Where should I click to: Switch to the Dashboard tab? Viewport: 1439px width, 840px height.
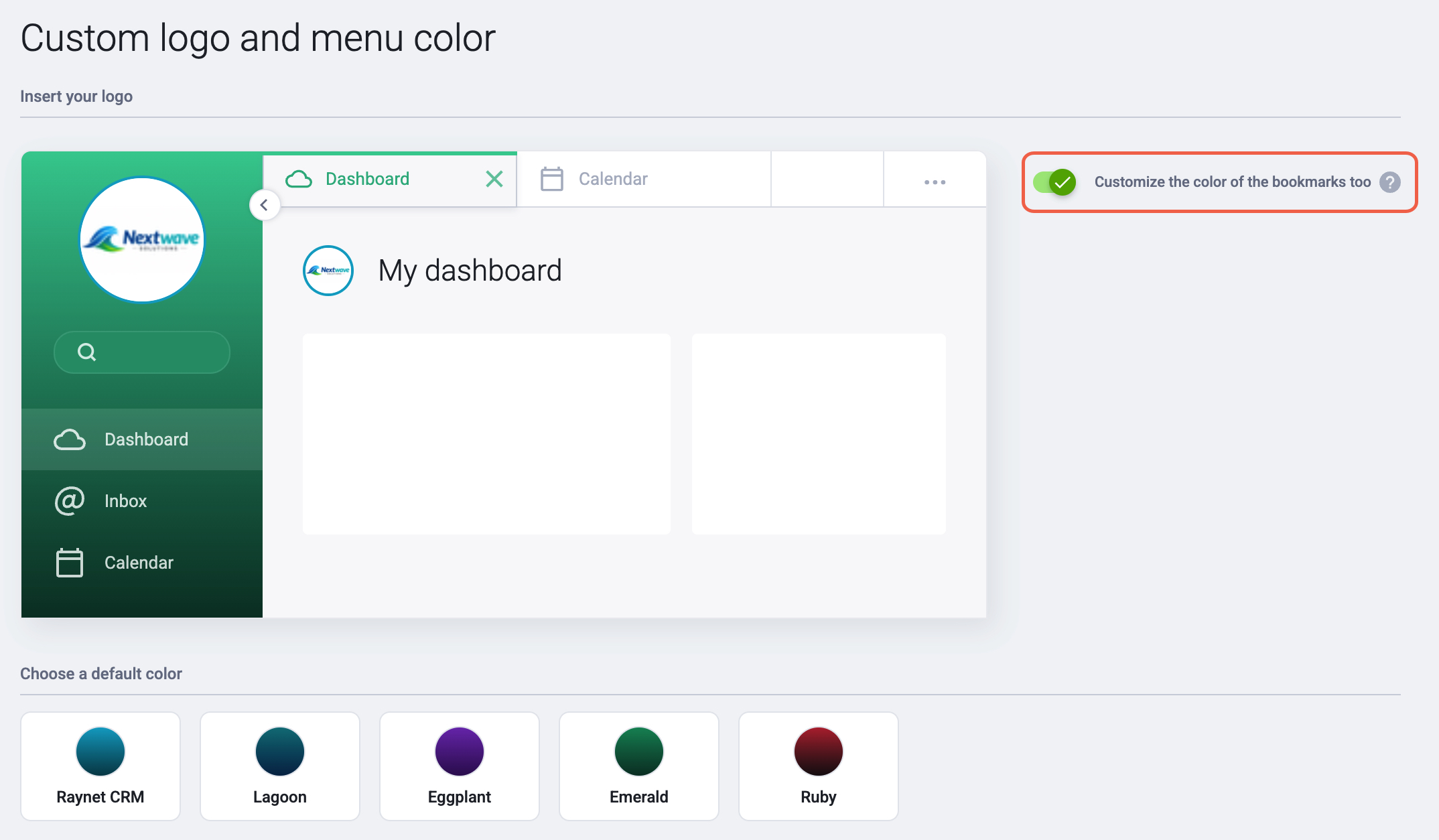pos(390,180)
